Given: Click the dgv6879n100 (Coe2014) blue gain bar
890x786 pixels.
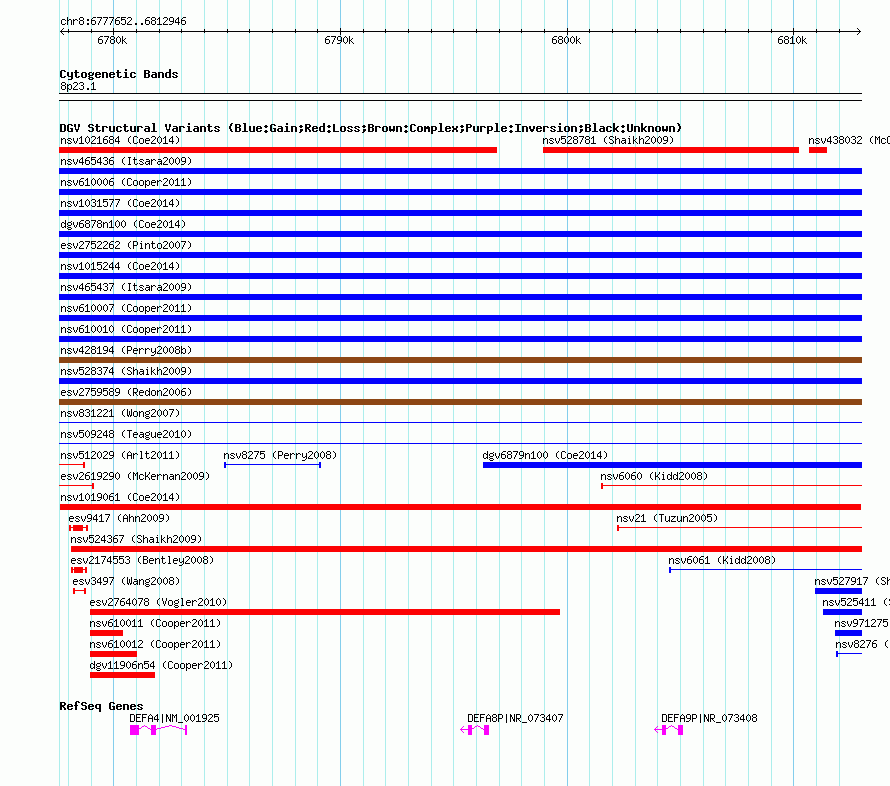Looking at the screenshot, I should [672, 465].
